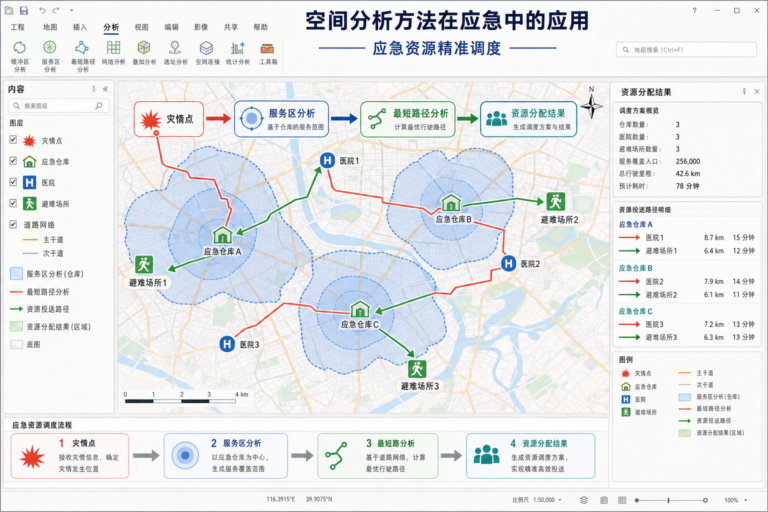The image size is (768, 512).
Task: Open the 工程 menu
Action: (18, 27)
